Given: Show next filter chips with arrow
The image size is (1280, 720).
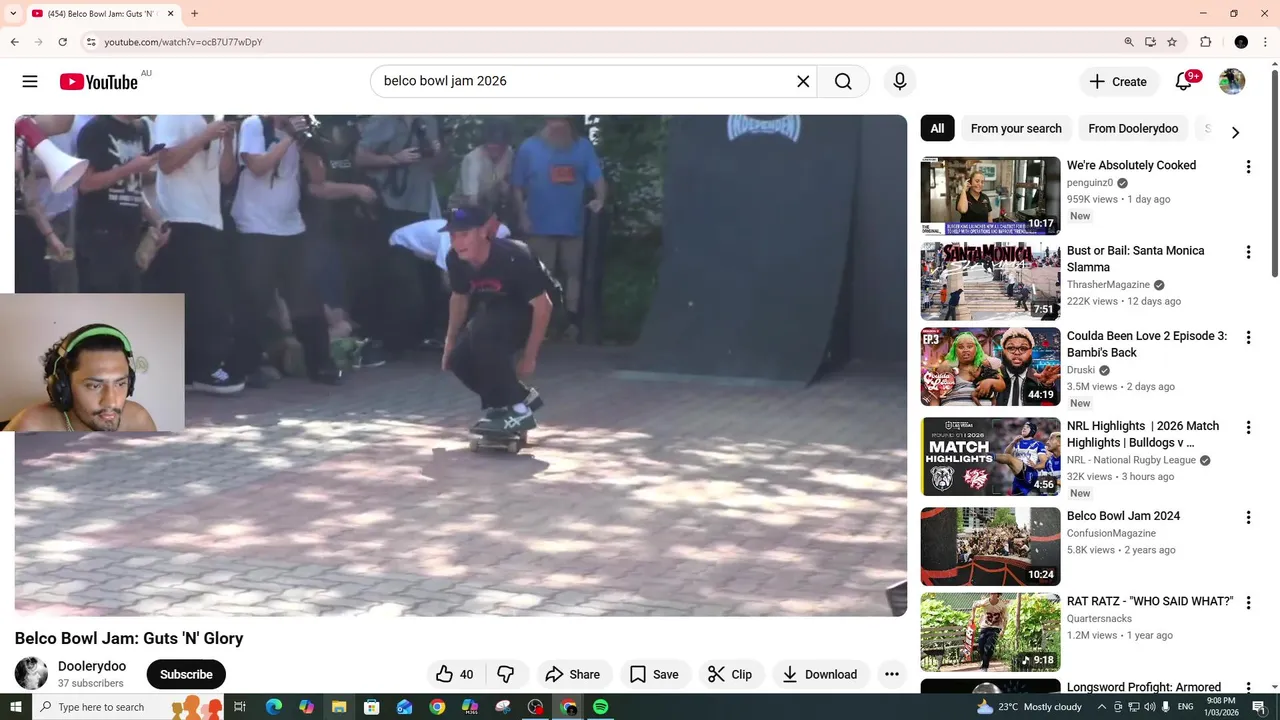Looking at the screenshot, I should pyautogui.click(x=1235, y=132).
